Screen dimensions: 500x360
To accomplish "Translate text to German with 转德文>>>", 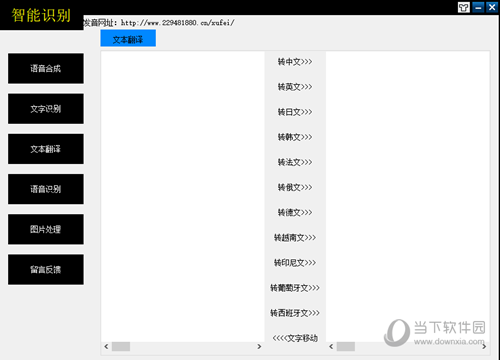I will pyautogui.click(x=295, y=212).
